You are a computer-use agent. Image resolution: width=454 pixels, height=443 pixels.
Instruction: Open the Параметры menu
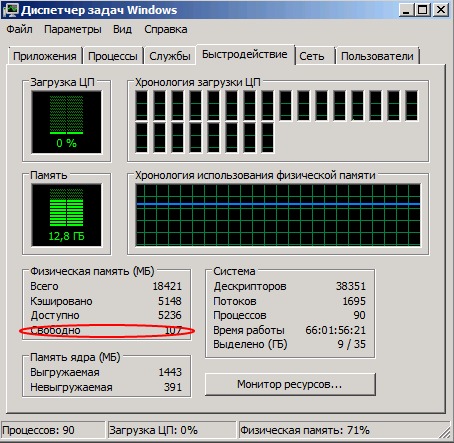tap(73, 29)
